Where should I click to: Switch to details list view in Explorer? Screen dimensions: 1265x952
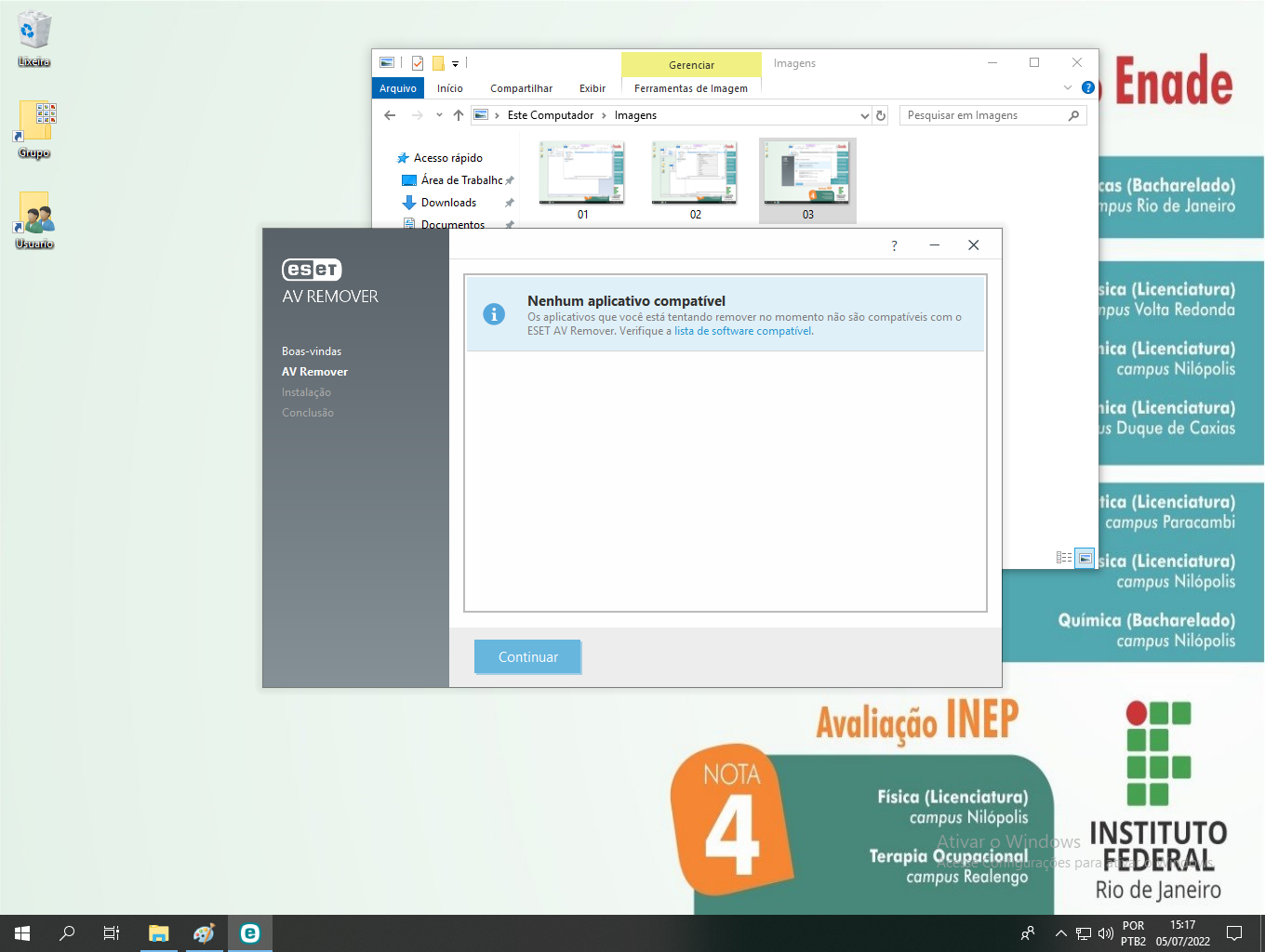[1064, 558]
